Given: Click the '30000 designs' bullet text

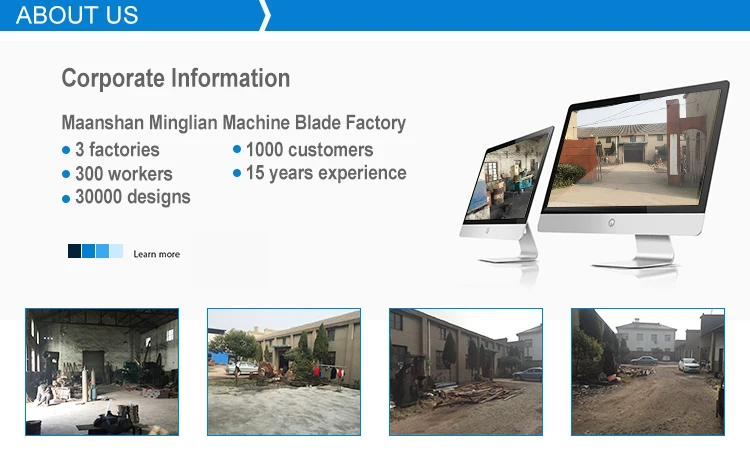Looking at the screenshot, I should coord(132,197).
